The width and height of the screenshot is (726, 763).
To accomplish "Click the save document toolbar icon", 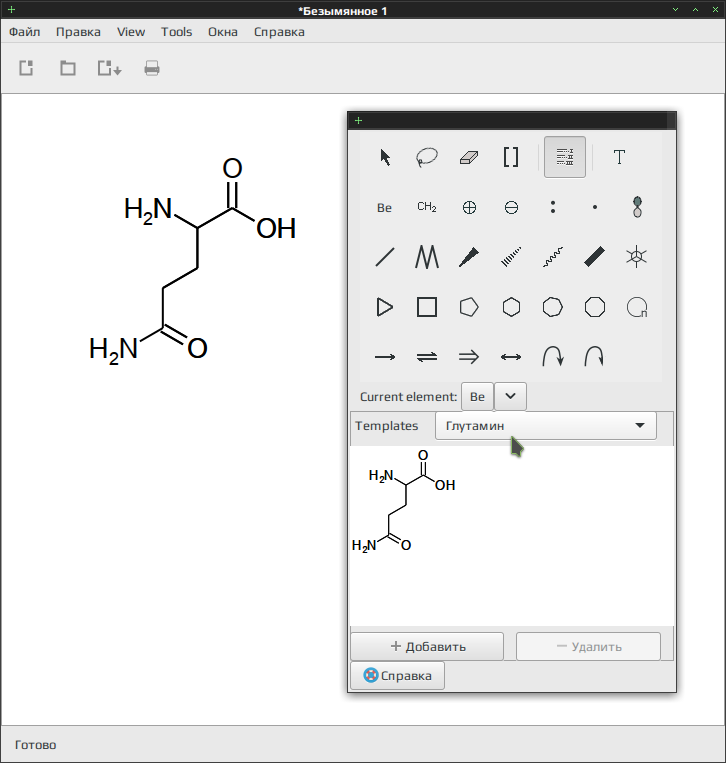I will [x=109, y=68].
